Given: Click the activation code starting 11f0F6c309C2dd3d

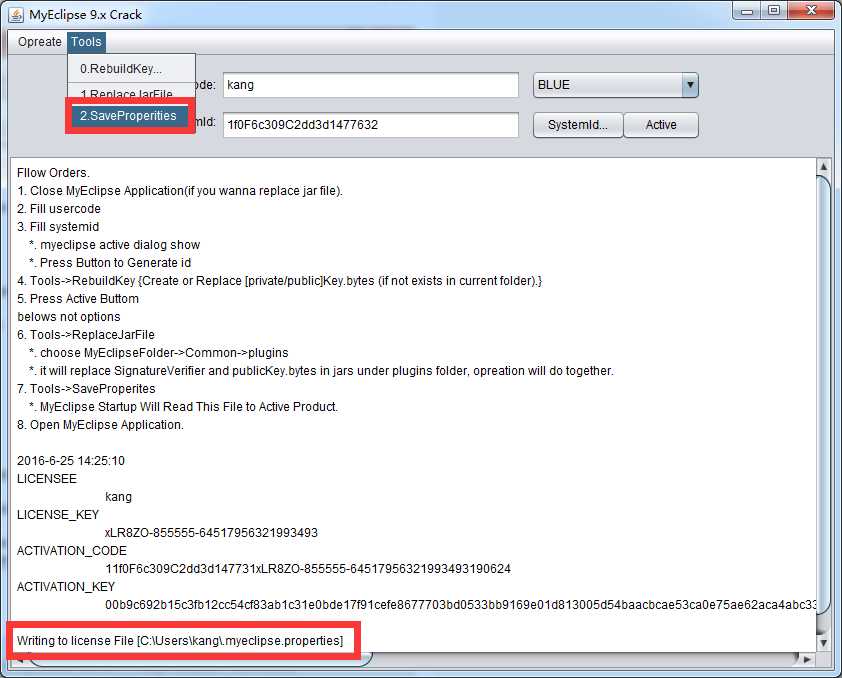Looking at the screenshot, I should pos(308,568).
